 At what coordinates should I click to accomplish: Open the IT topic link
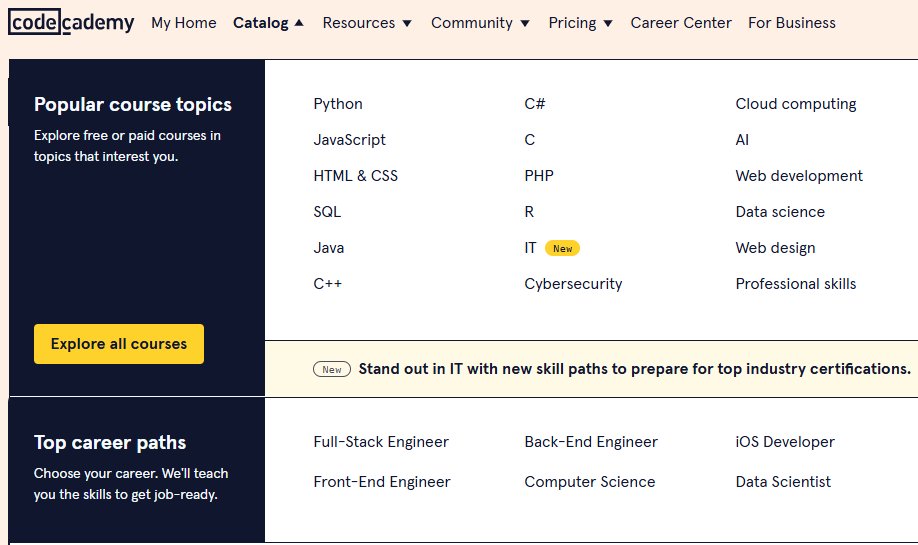point(530,248)
